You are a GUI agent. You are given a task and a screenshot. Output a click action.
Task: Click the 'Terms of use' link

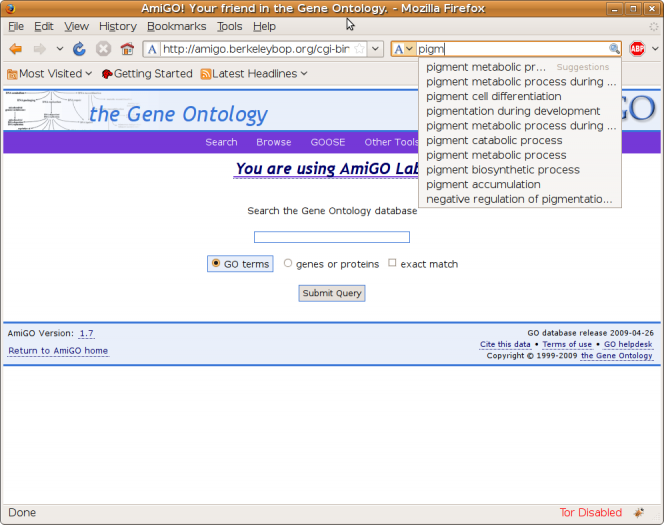567,345
